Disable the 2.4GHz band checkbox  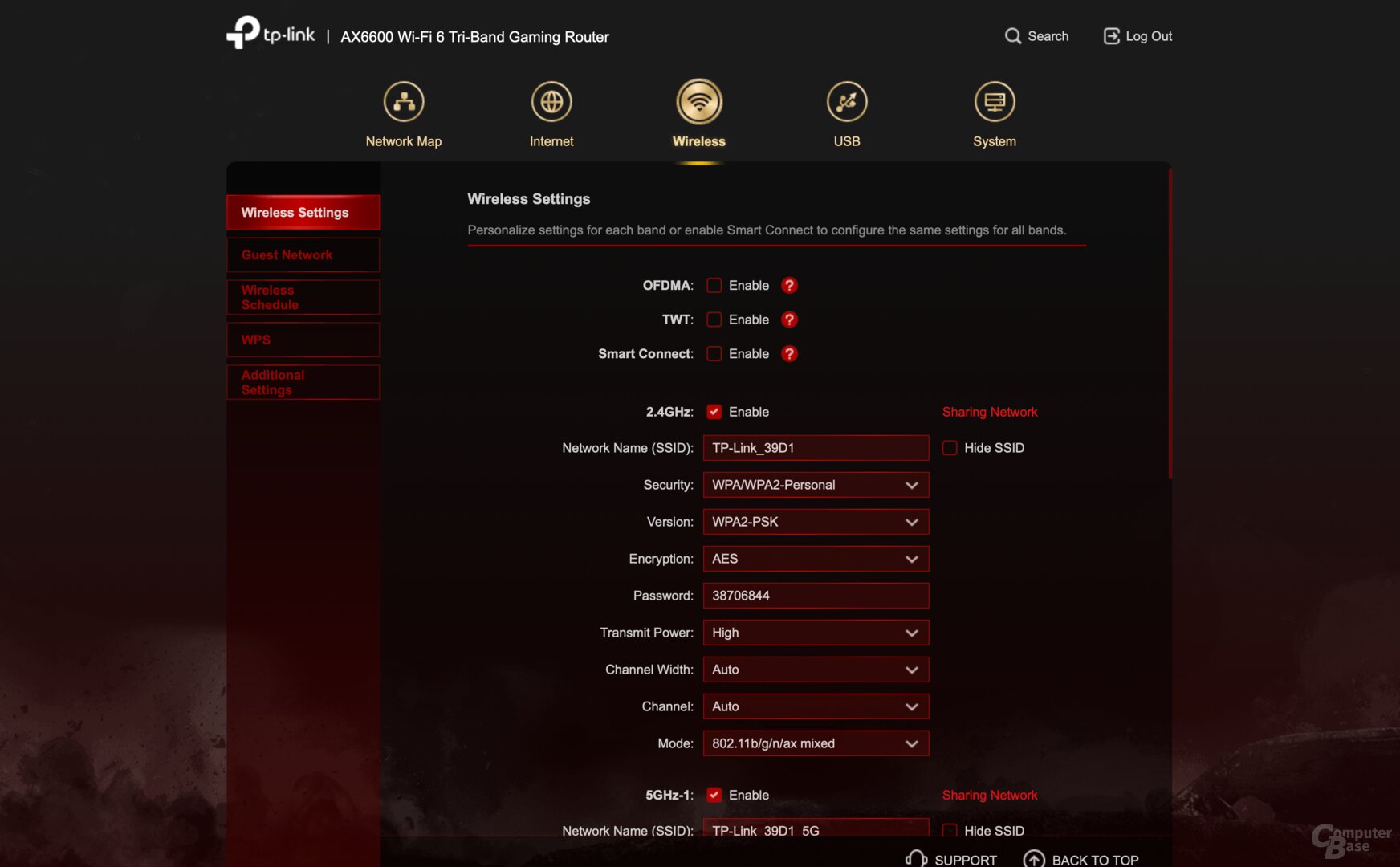[714, 412]
